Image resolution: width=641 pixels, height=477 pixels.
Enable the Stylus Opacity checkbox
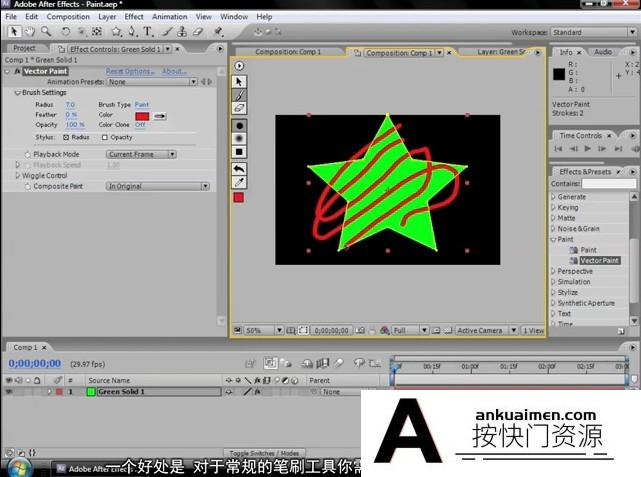point(105,137)
